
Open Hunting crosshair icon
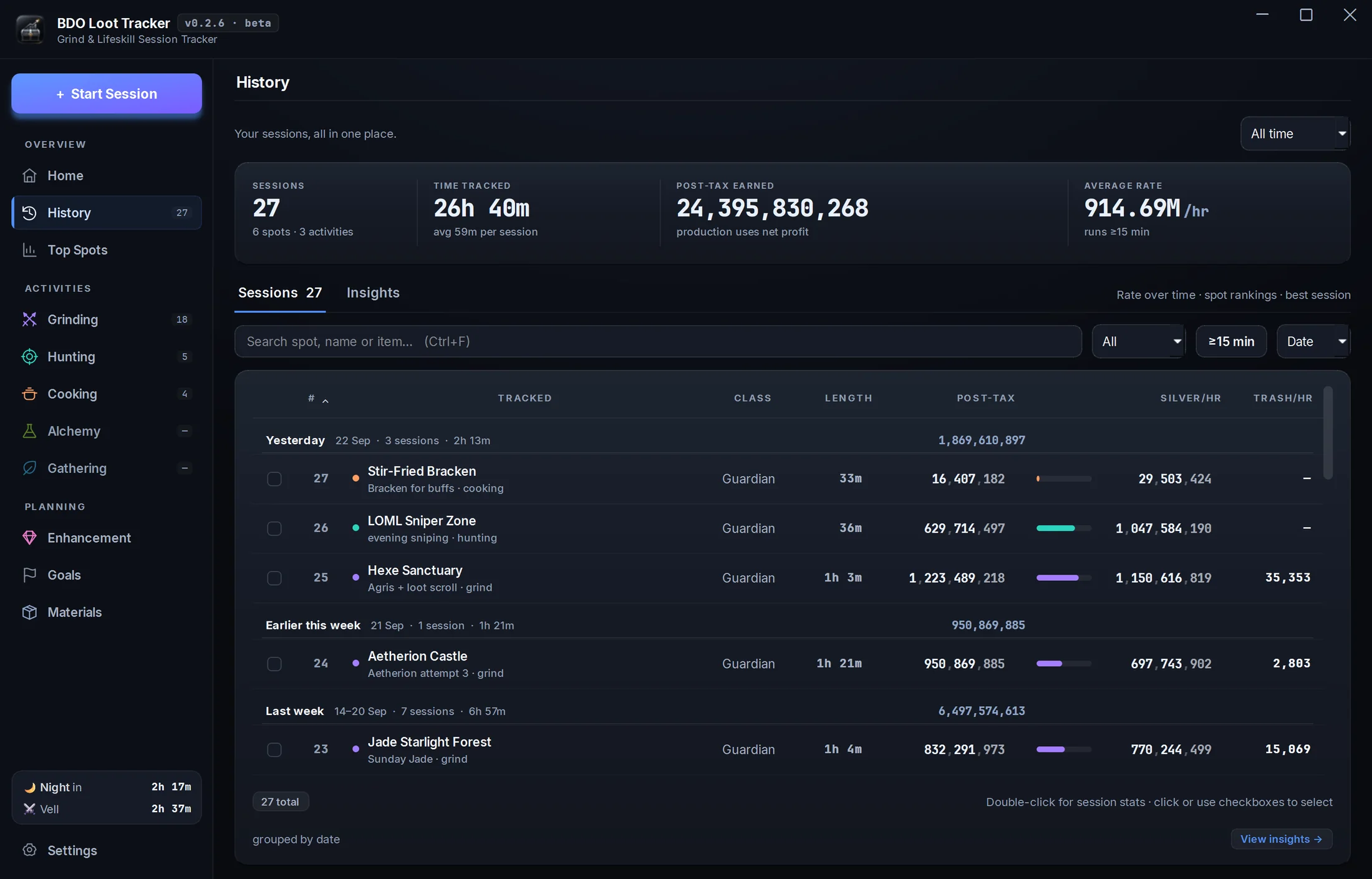click(29, 357)
